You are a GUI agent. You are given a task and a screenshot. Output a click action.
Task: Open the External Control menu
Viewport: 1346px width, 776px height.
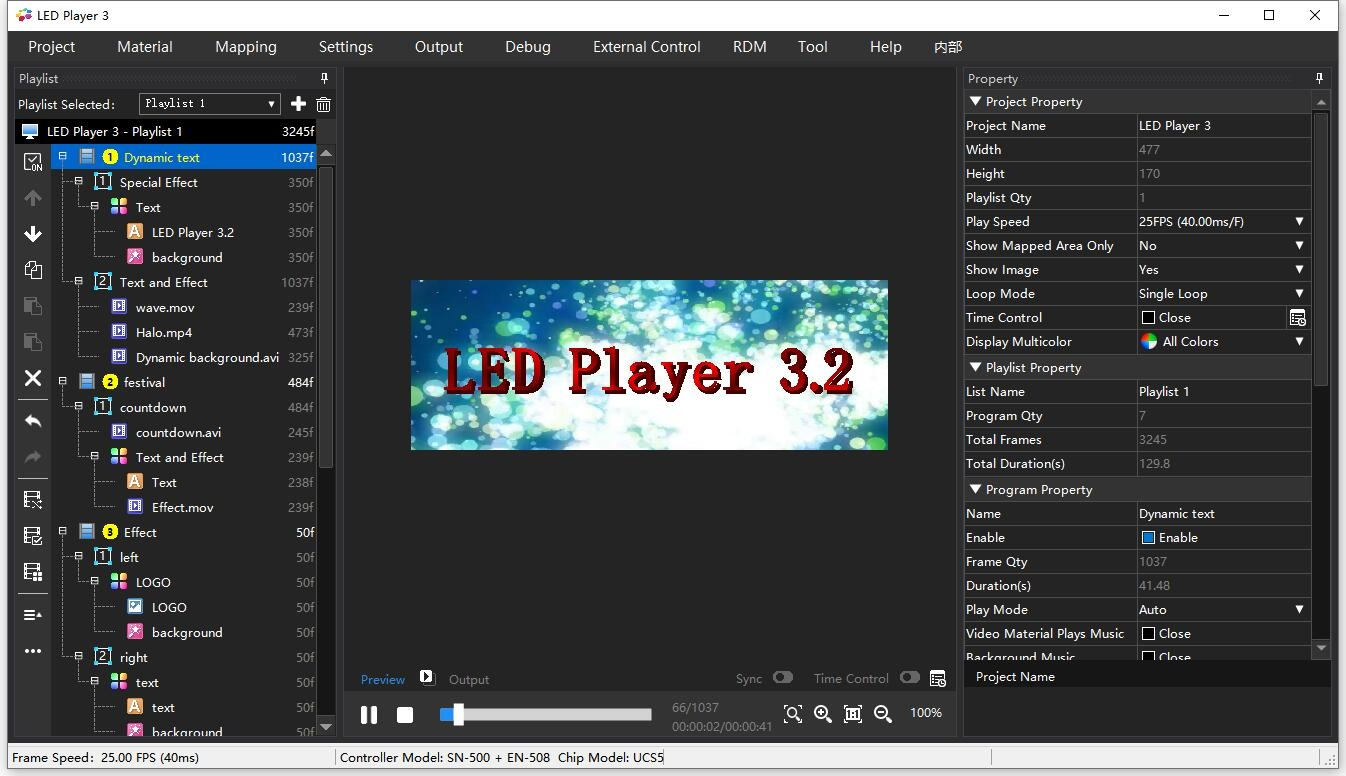(x=647, y=47)
